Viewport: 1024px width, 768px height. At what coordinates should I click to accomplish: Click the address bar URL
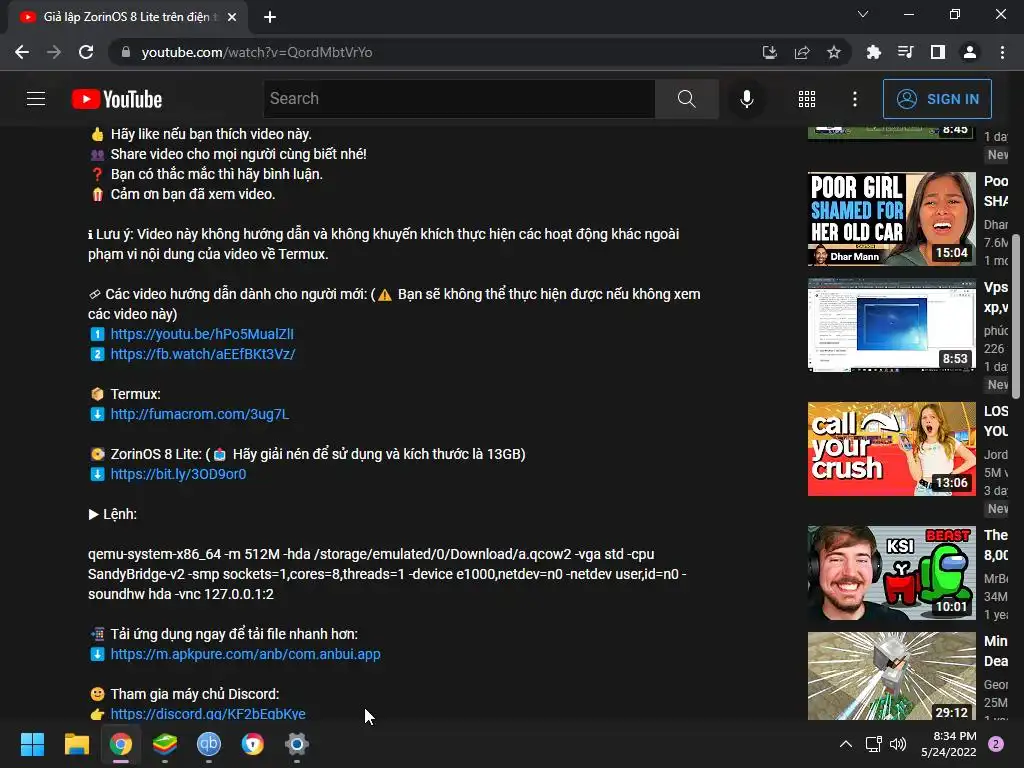[x=257, y=52]
